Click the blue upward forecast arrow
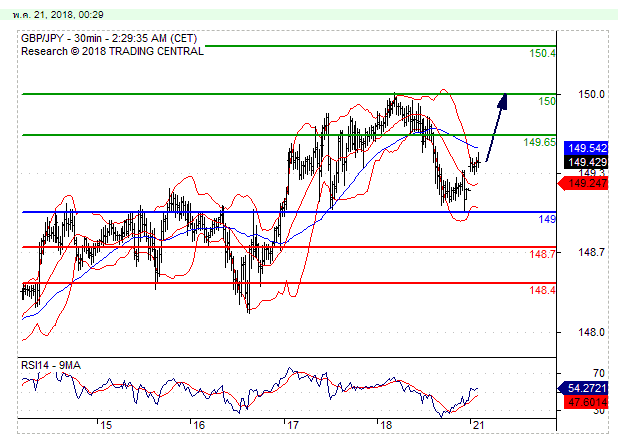The width and height of the screenshot is (618, 446). point(497,122)
